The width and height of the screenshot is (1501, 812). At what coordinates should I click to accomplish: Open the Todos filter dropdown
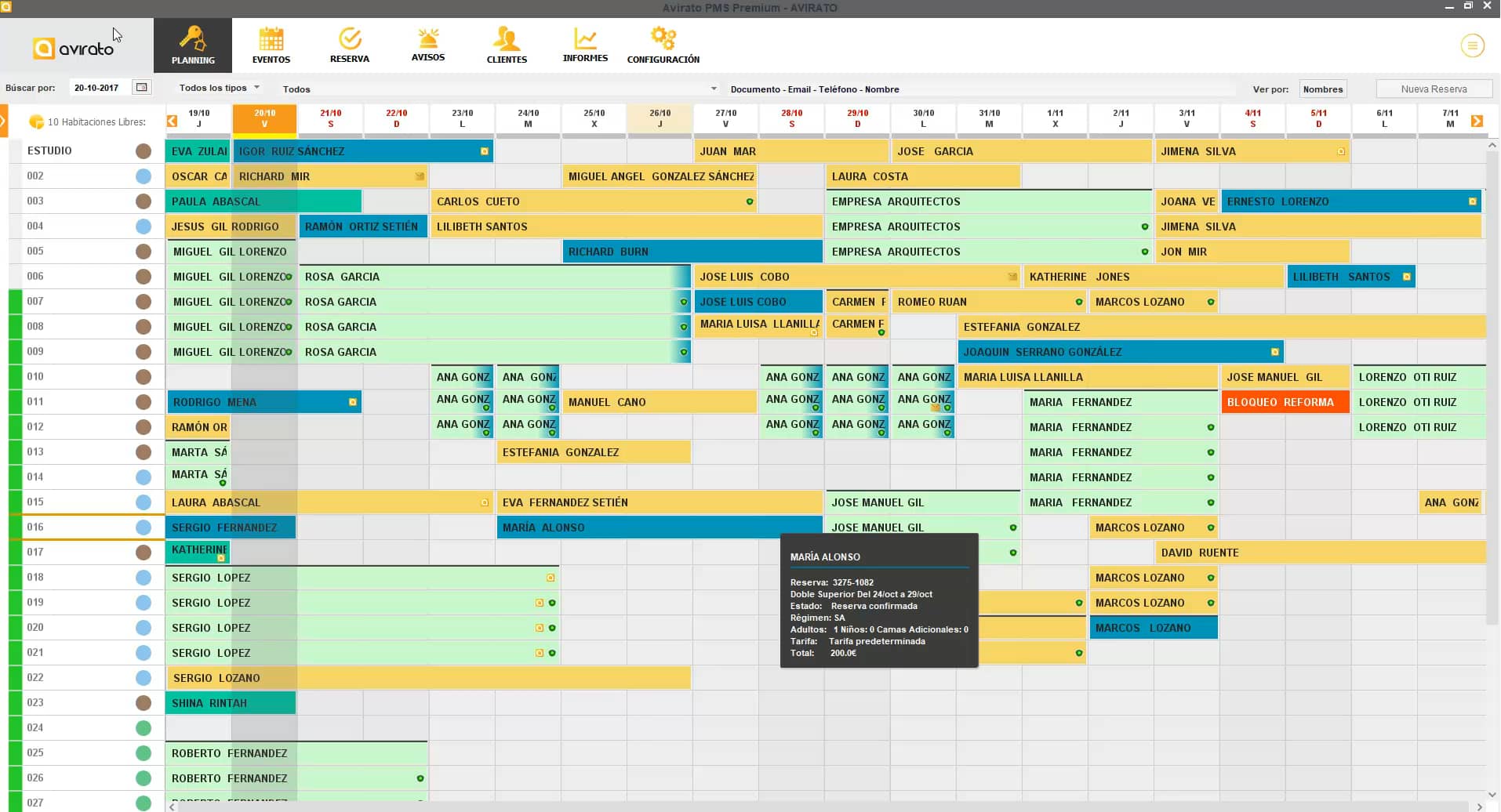499,89
